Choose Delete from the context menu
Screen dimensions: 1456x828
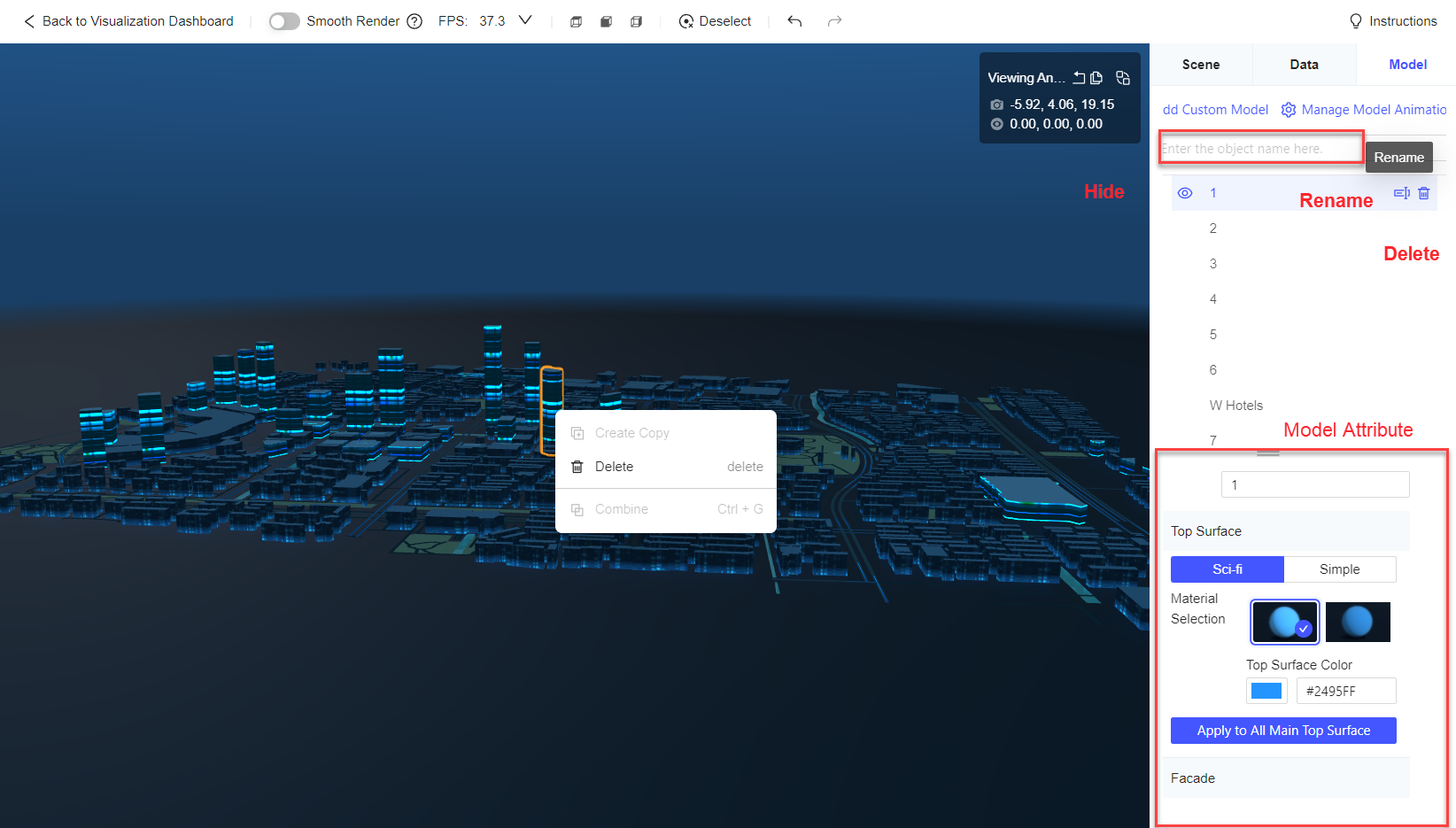(614, 467)
